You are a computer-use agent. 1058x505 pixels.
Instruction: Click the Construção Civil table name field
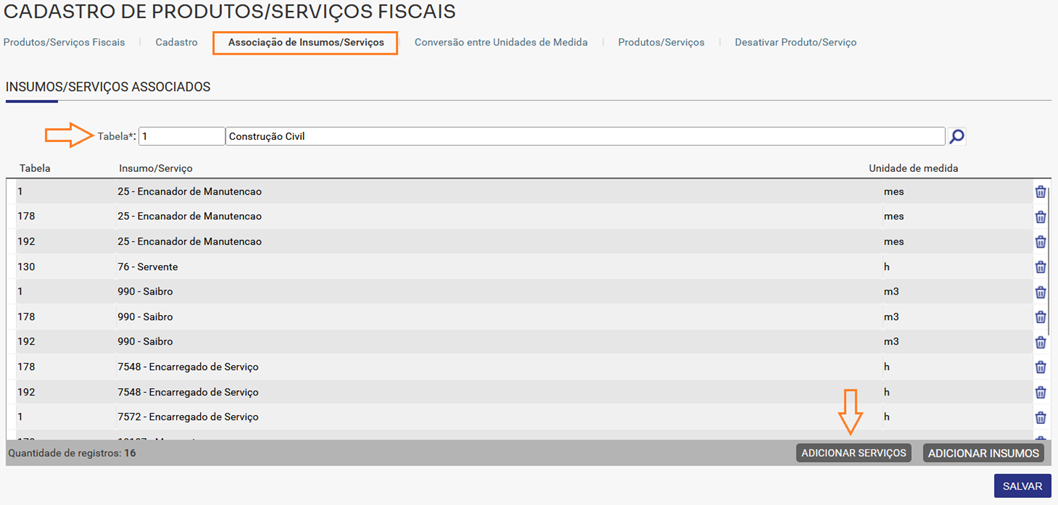585,136
